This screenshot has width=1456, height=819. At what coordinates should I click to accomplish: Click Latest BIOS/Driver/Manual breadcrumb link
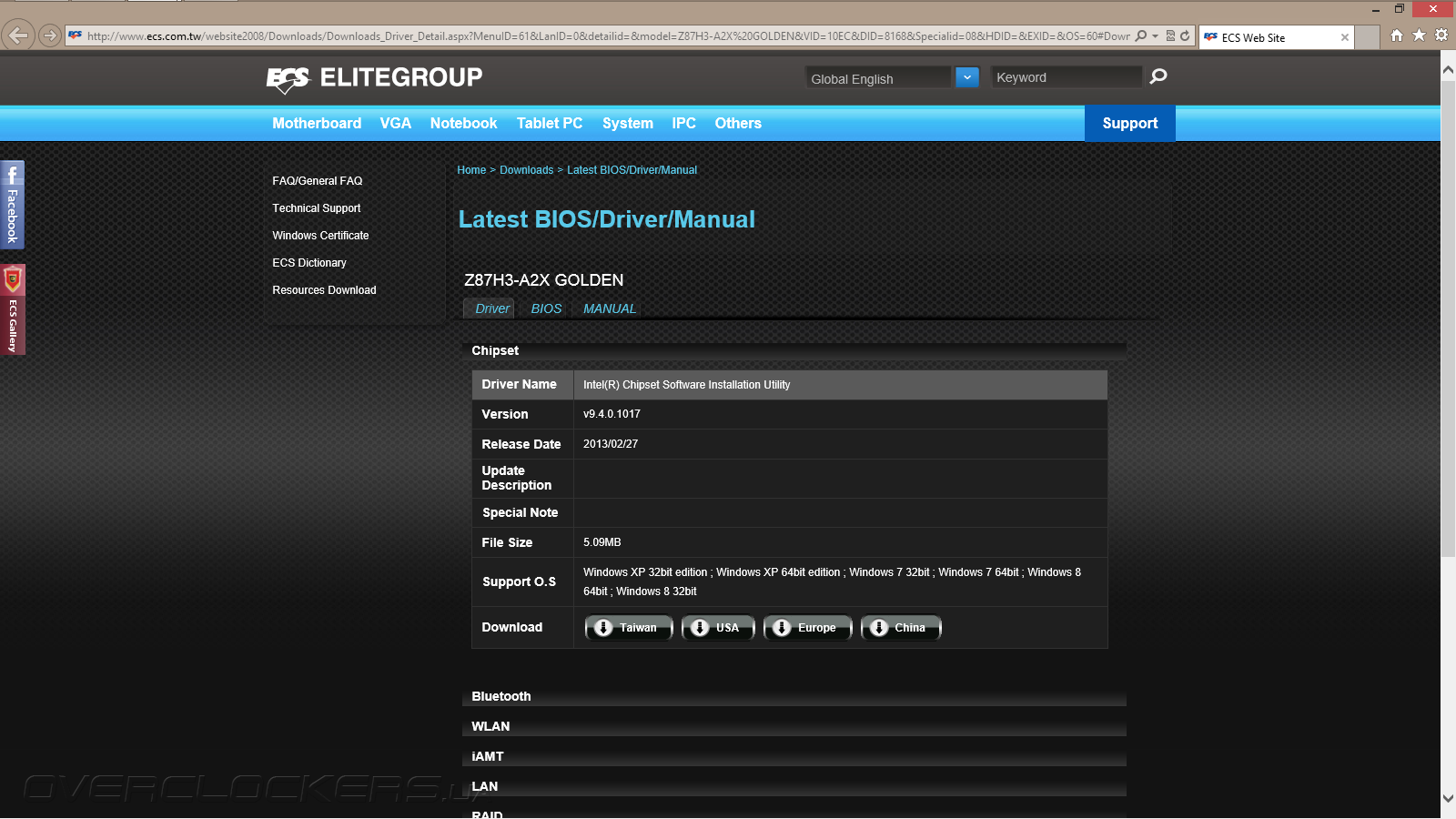pyautogui.click(x=632, y=170)
